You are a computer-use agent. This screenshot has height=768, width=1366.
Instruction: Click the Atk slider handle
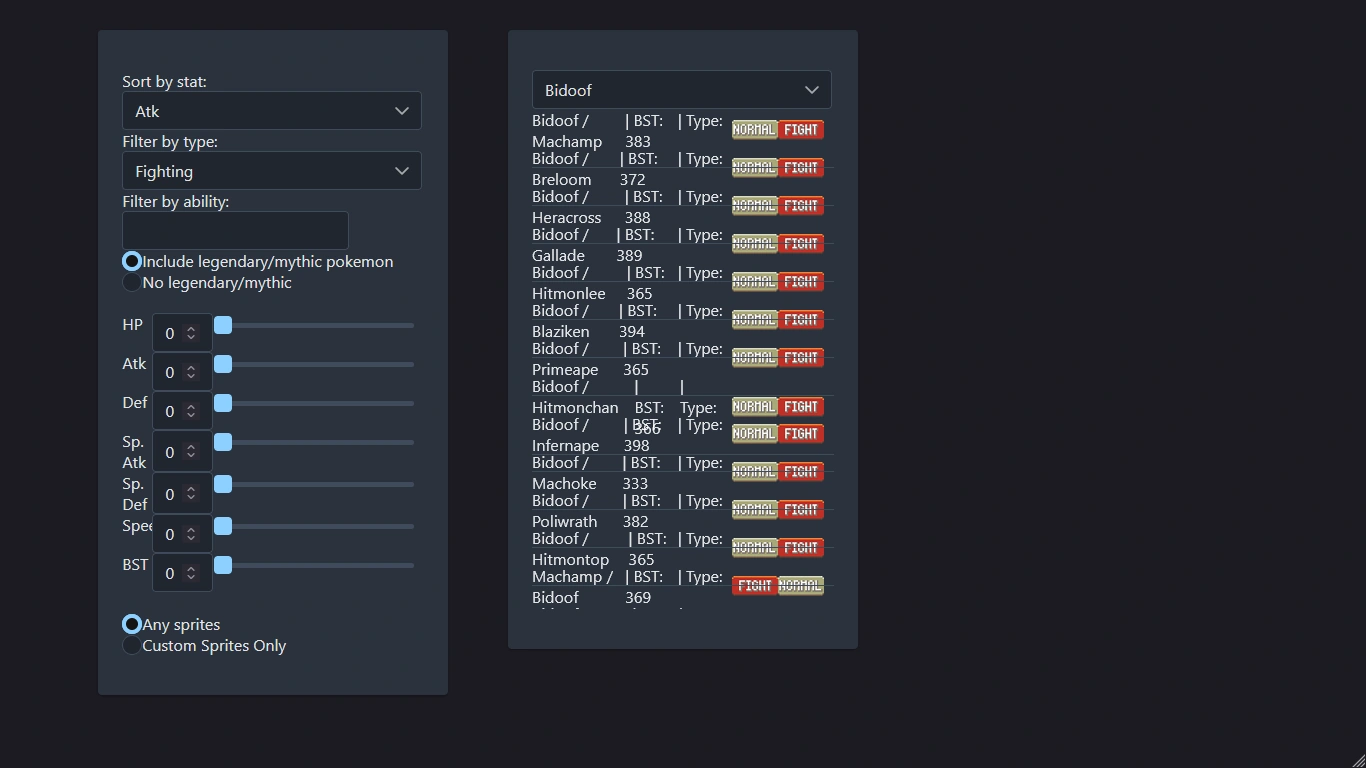point(223,364)
